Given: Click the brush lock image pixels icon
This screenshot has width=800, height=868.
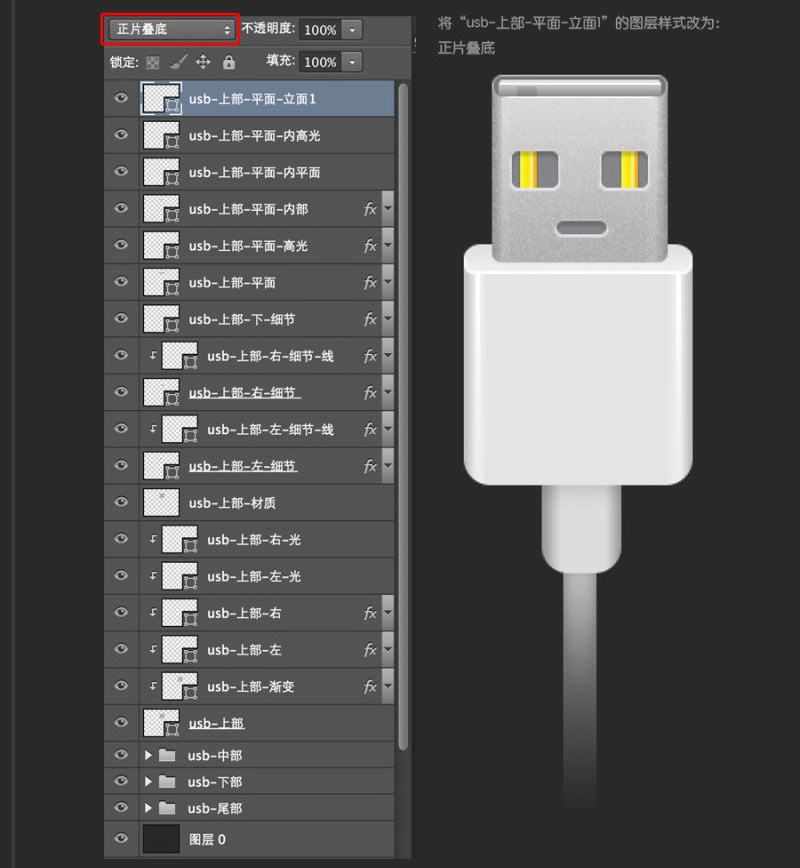Looking at the screenshot, I should (176, 62).
